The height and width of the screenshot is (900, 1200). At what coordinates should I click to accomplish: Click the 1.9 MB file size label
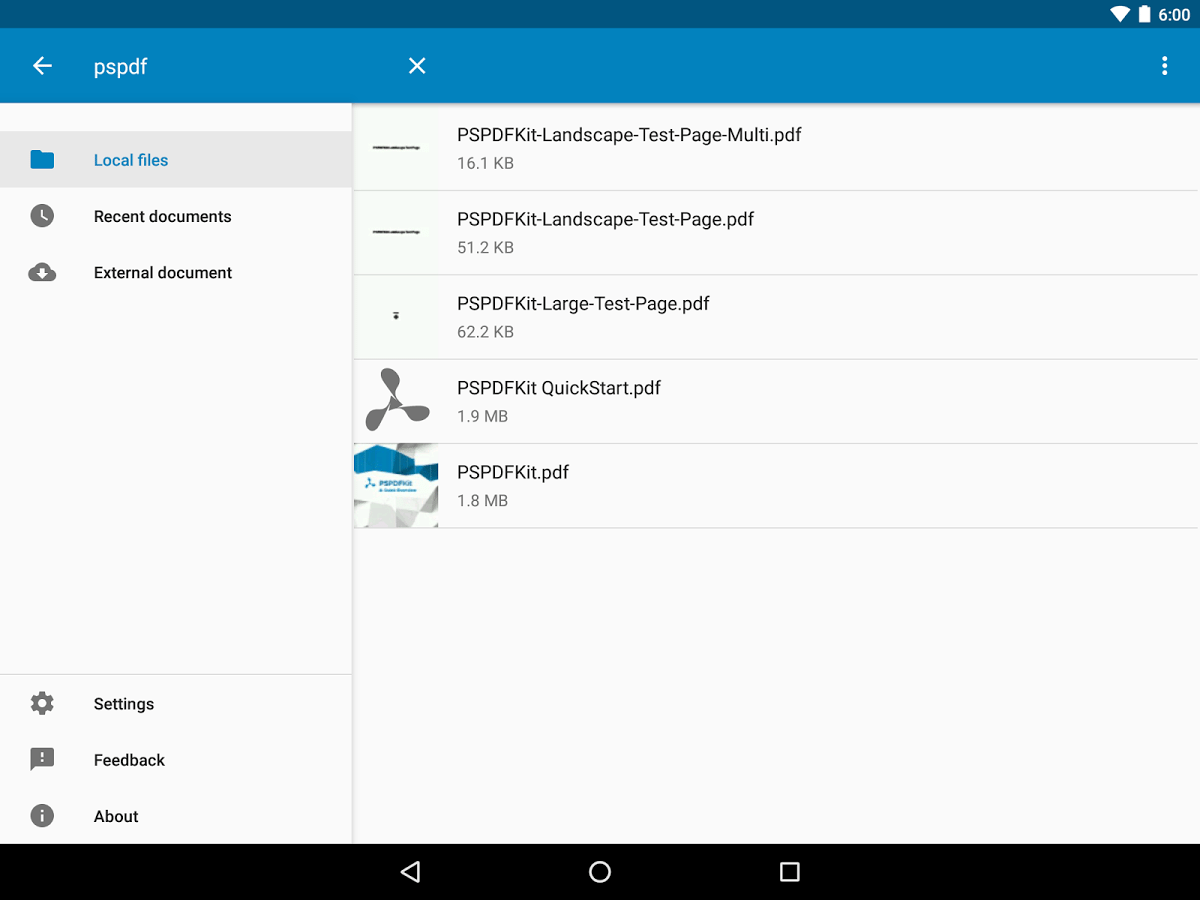482,416
